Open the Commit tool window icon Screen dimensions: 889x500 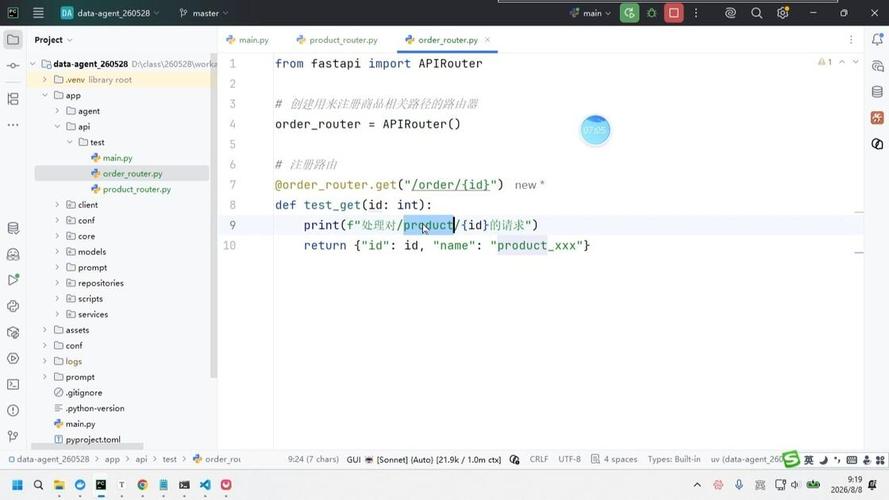(x=13, y=66)
